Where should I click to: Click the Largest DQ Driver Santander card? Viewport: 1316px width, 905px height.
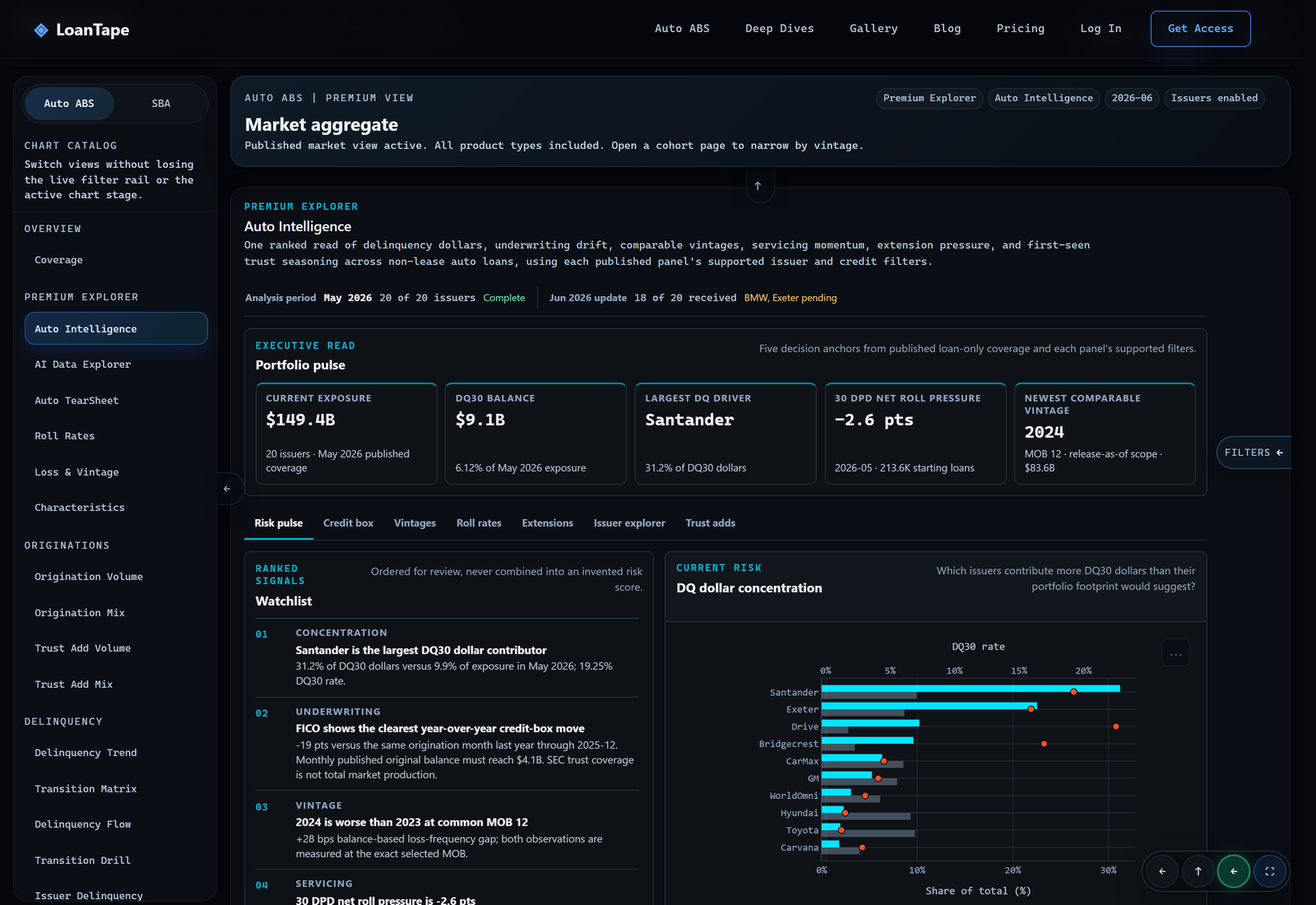(x=725, y=434)
